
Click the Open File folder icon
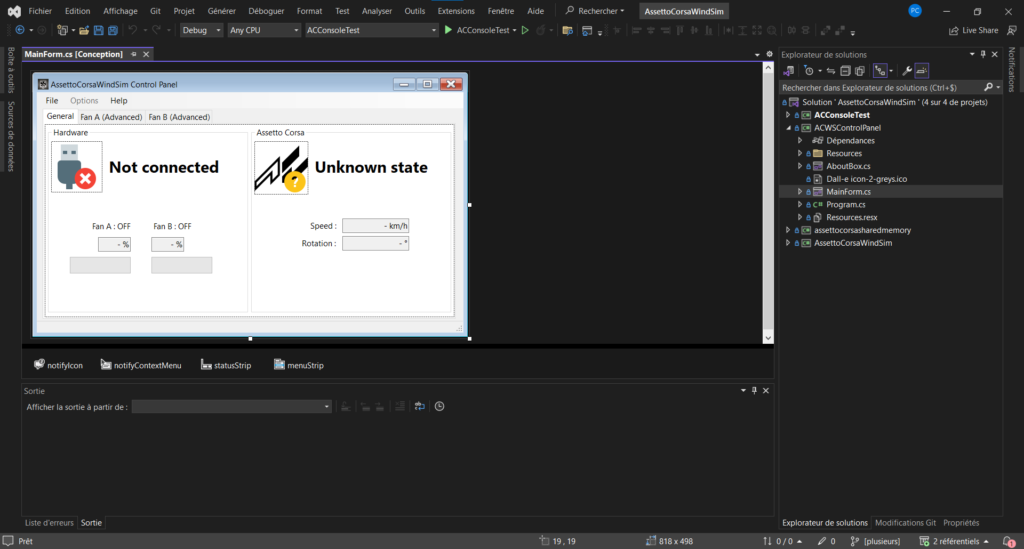point(84,30)
